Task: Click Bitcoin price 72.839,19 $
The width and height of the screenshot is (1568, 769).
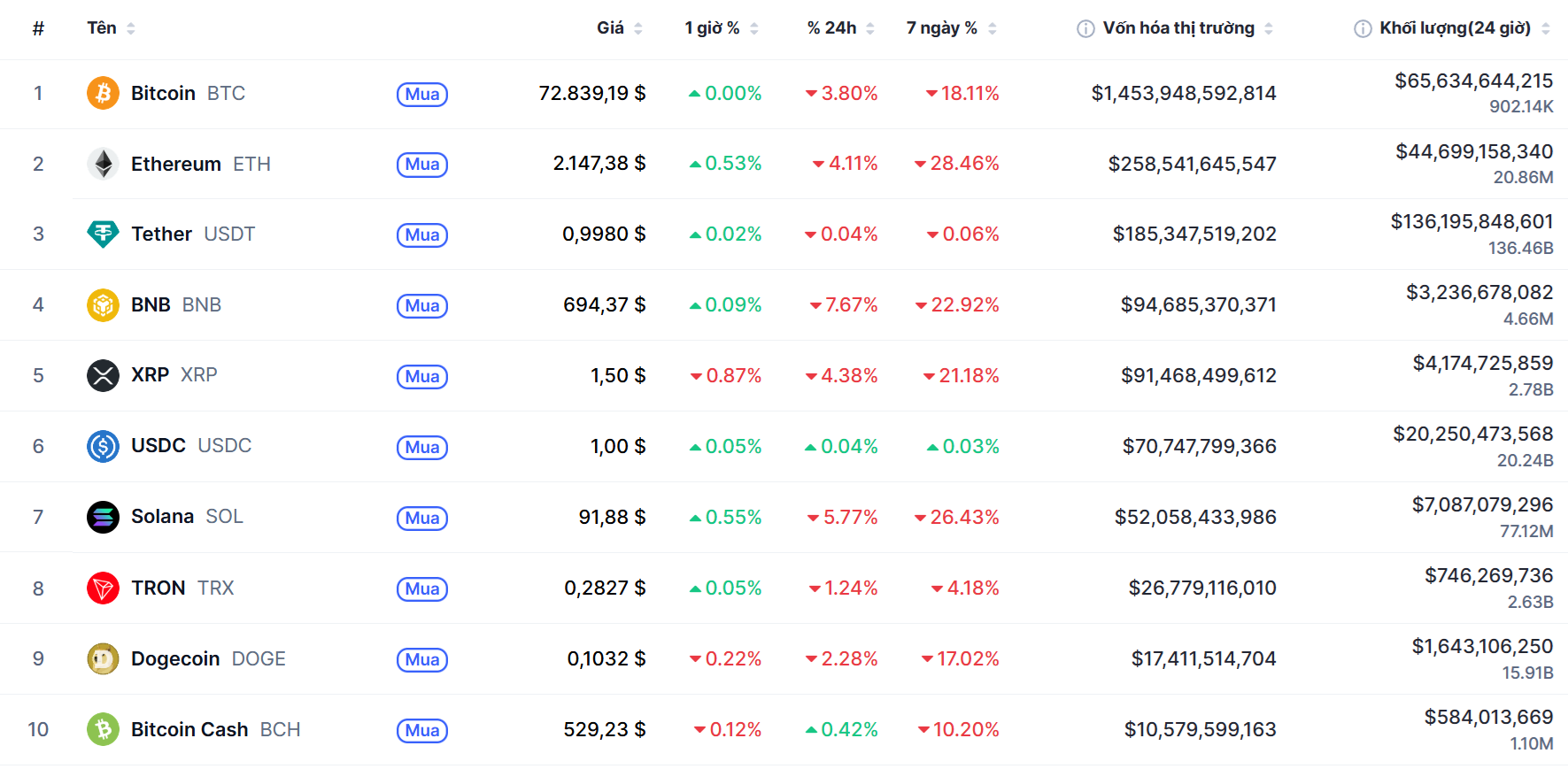Action: tap(592, 93)
